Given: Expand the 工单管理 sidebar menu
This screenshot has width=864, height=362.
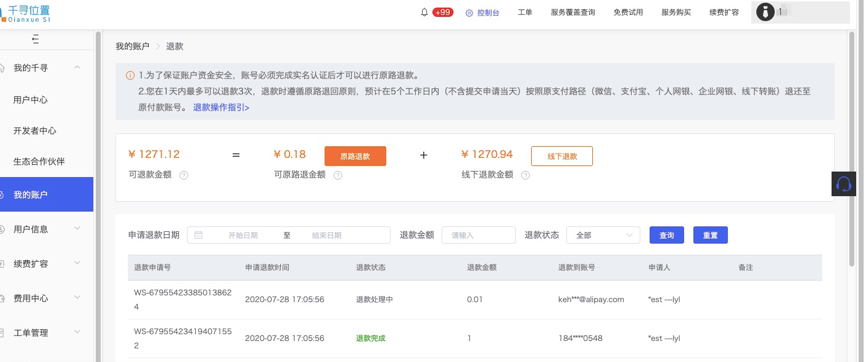Looking at the screenshot, I should (77, 332).
